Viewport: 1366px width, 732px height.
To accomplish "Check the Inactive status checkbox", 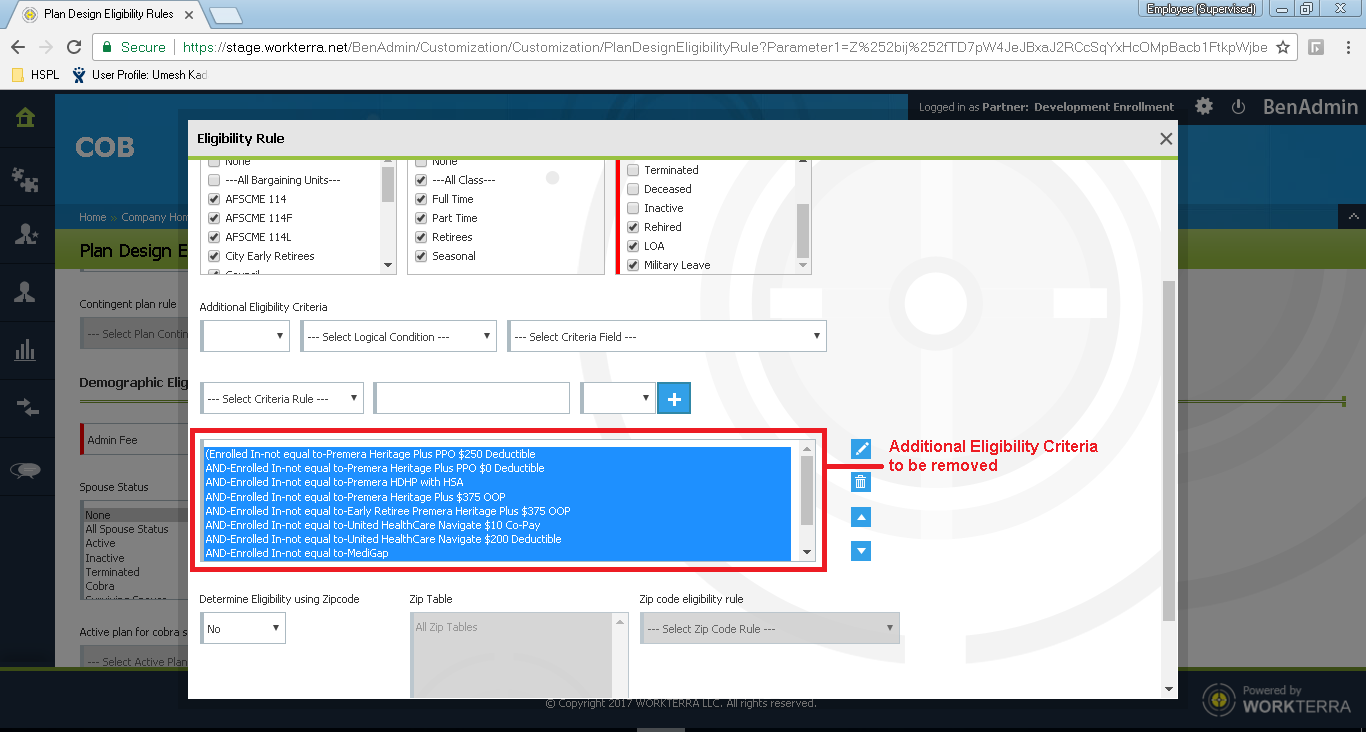I will (633, 208).
